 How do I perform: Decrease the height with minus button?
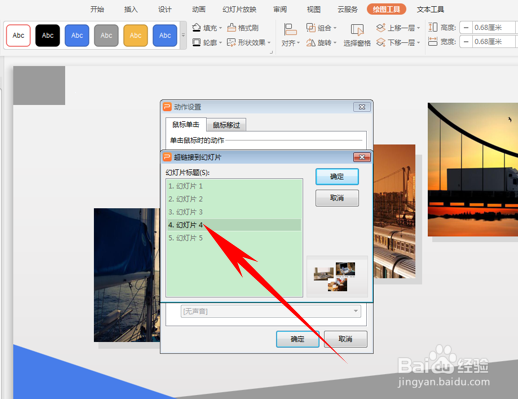466,27
